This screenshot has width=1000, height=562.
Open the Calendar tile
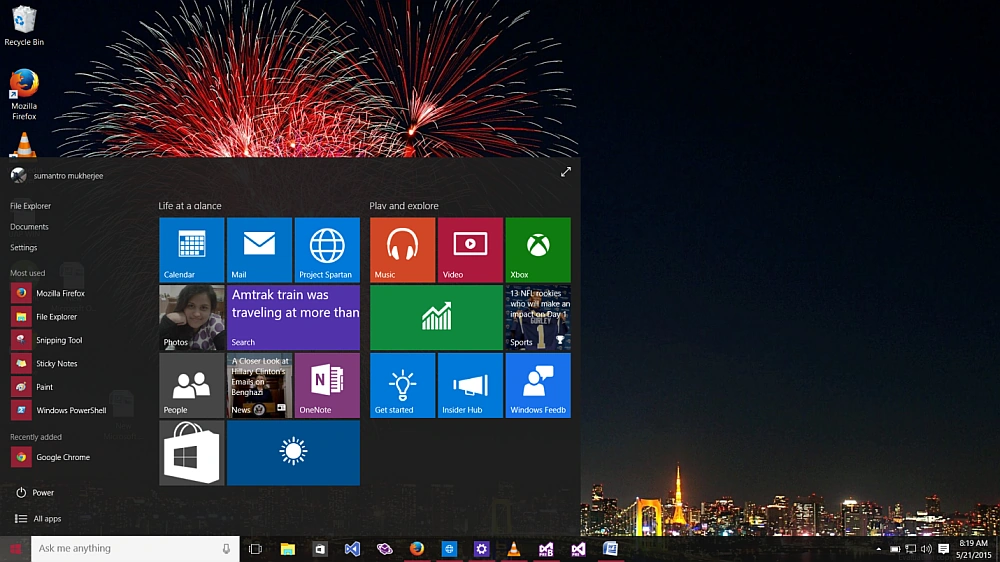click(191, 249)
